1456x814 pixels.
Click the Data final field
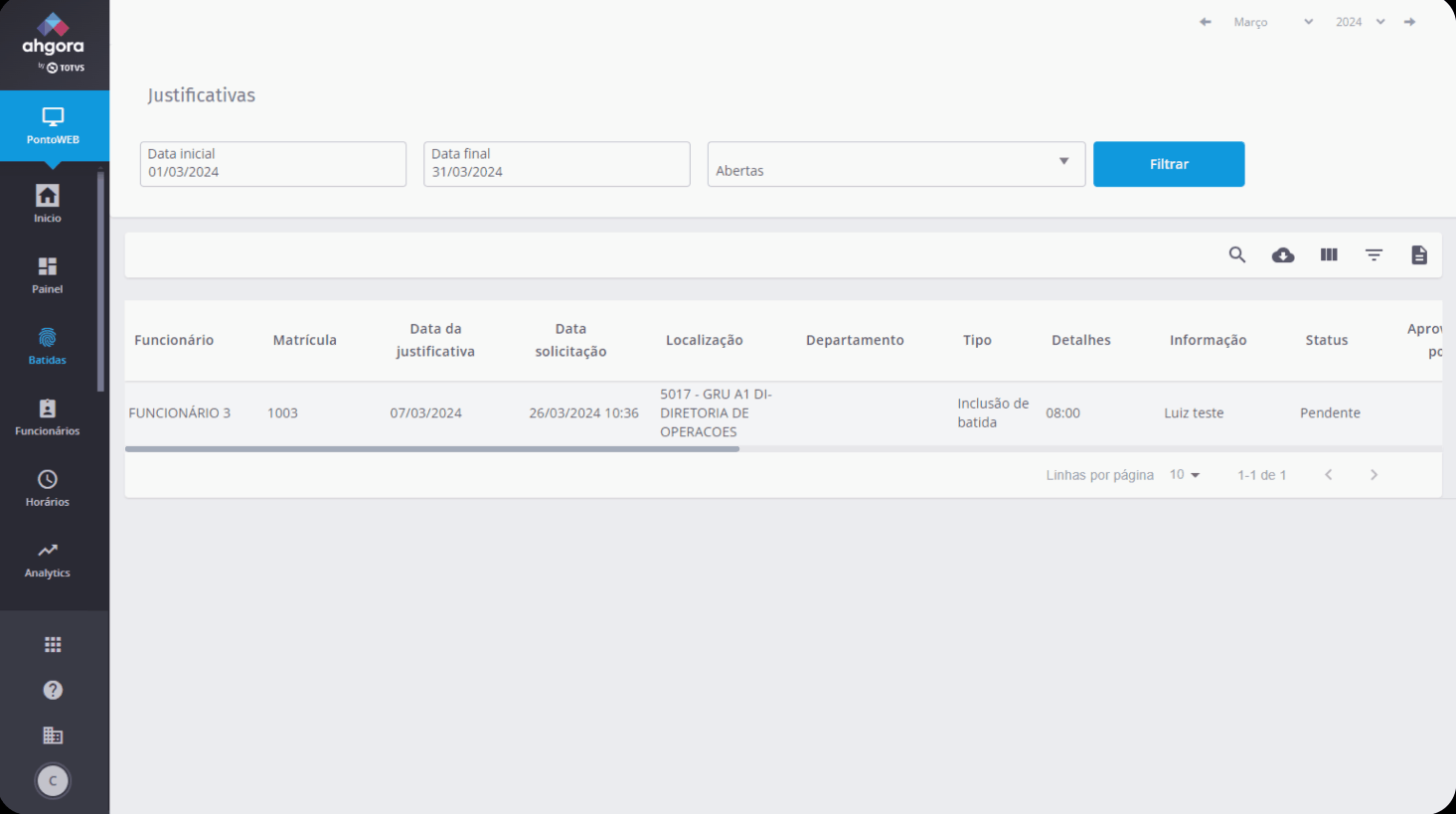click(557, 164)
